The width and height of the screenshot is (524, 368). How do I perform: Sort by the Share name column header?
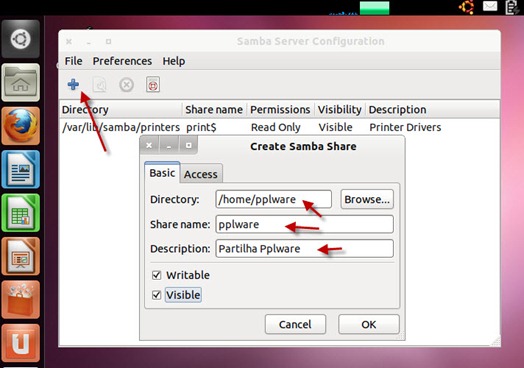tap(214, 110)
